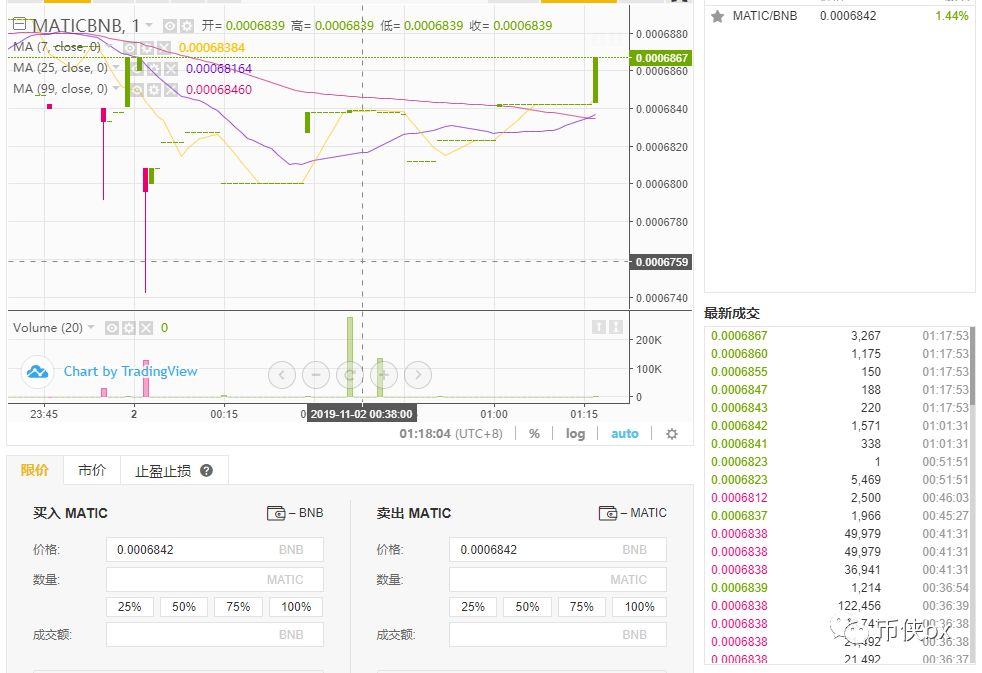Click BNB wallet icon in buy panel
The image size is (982, 673).
click(276, 513)
